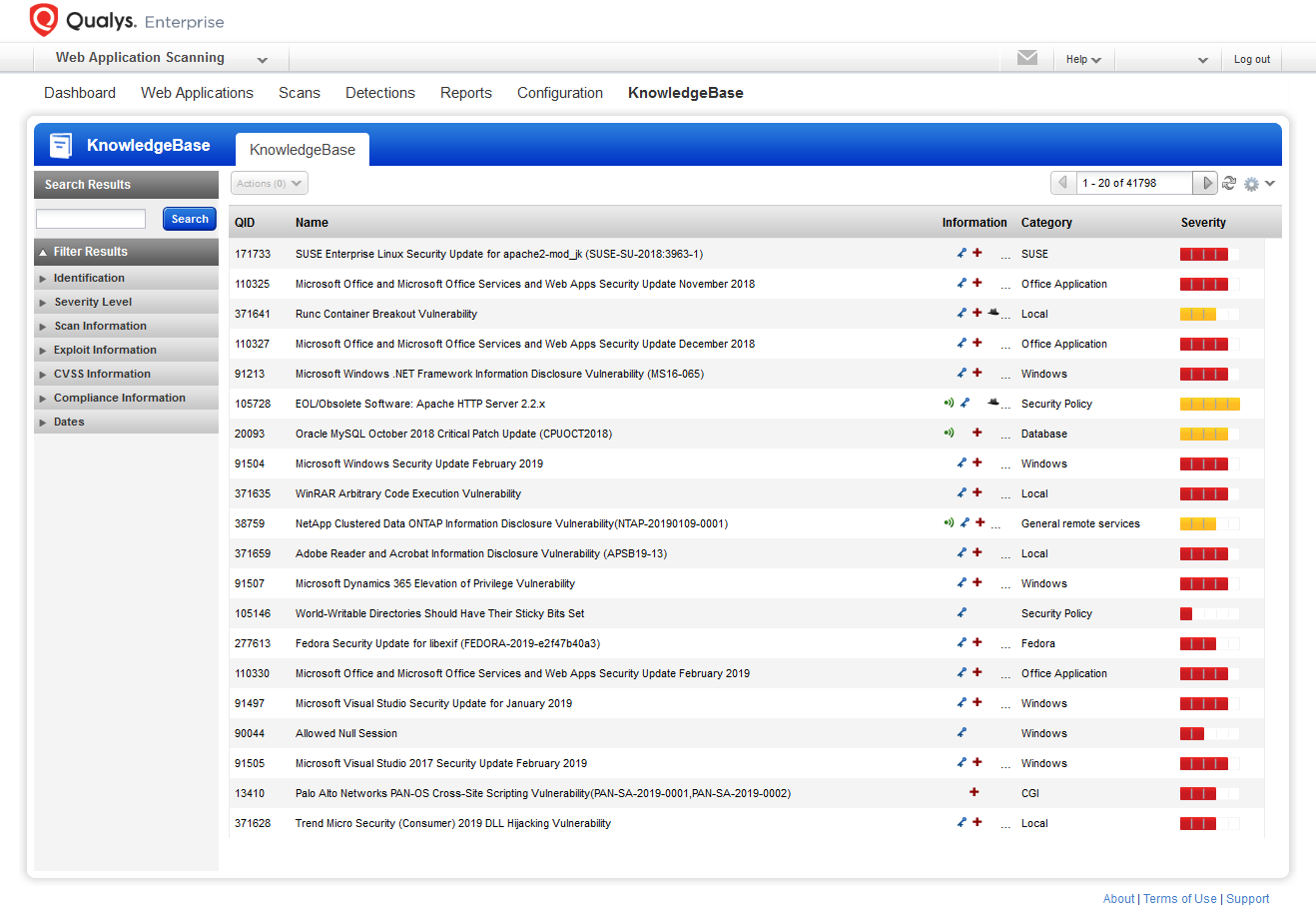Select the white KnowledgeBase tab
The width and height of the screenshot is (1316, 911).
303,150
